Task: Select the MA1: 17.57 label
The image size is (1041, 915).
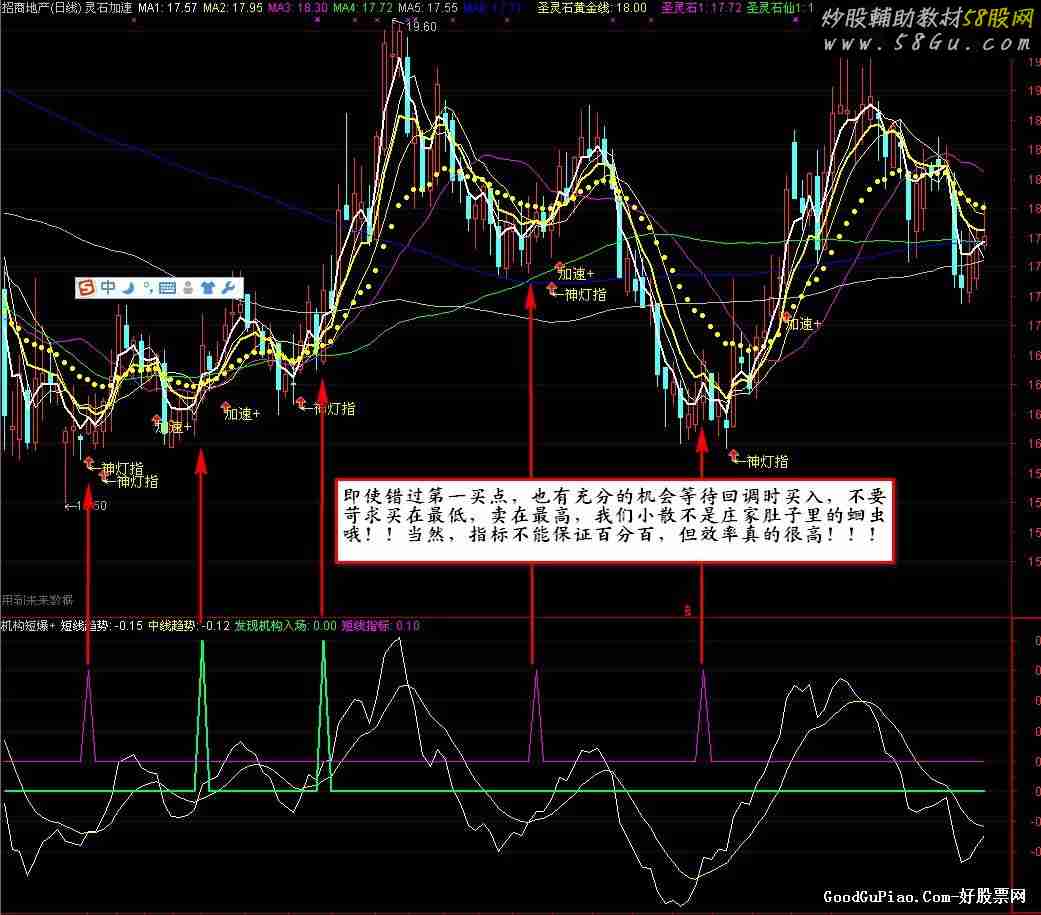Action: (x=167, y=8)
